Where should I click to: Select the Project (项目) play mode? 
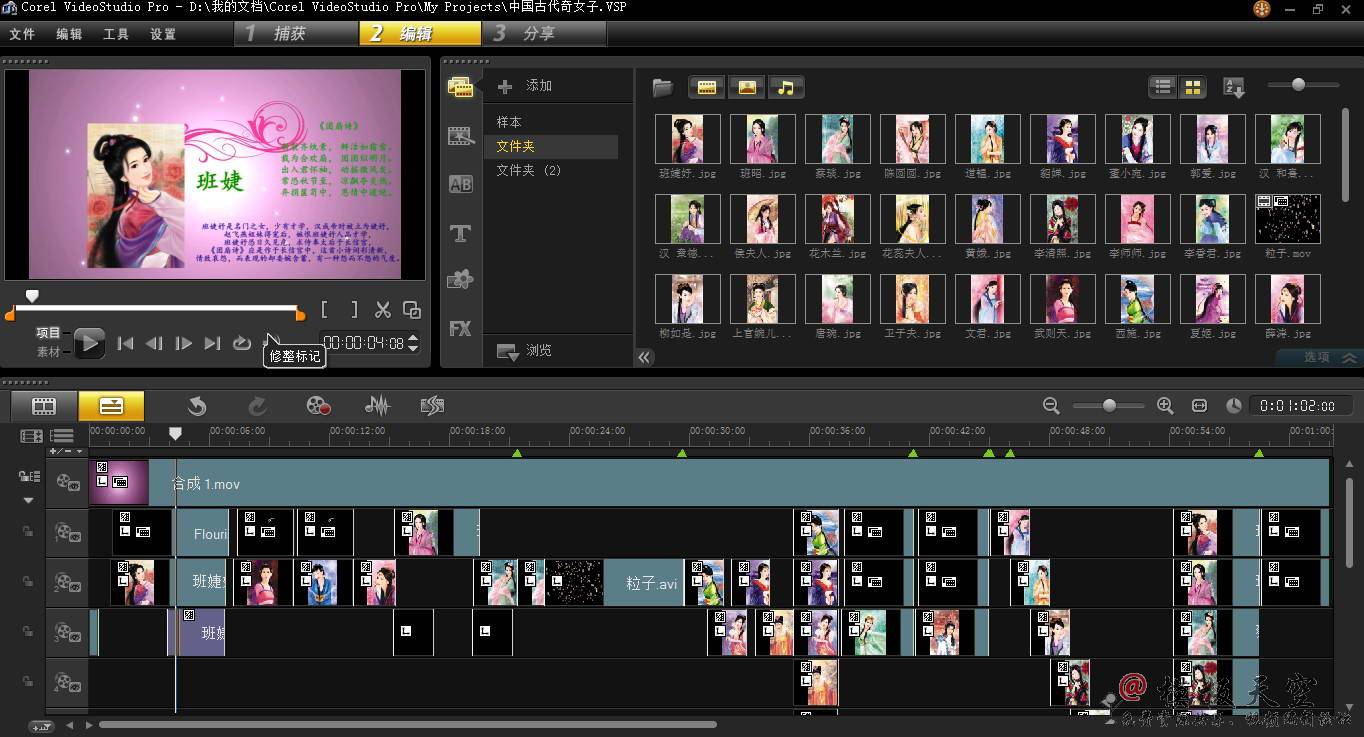tap(48, 332)
